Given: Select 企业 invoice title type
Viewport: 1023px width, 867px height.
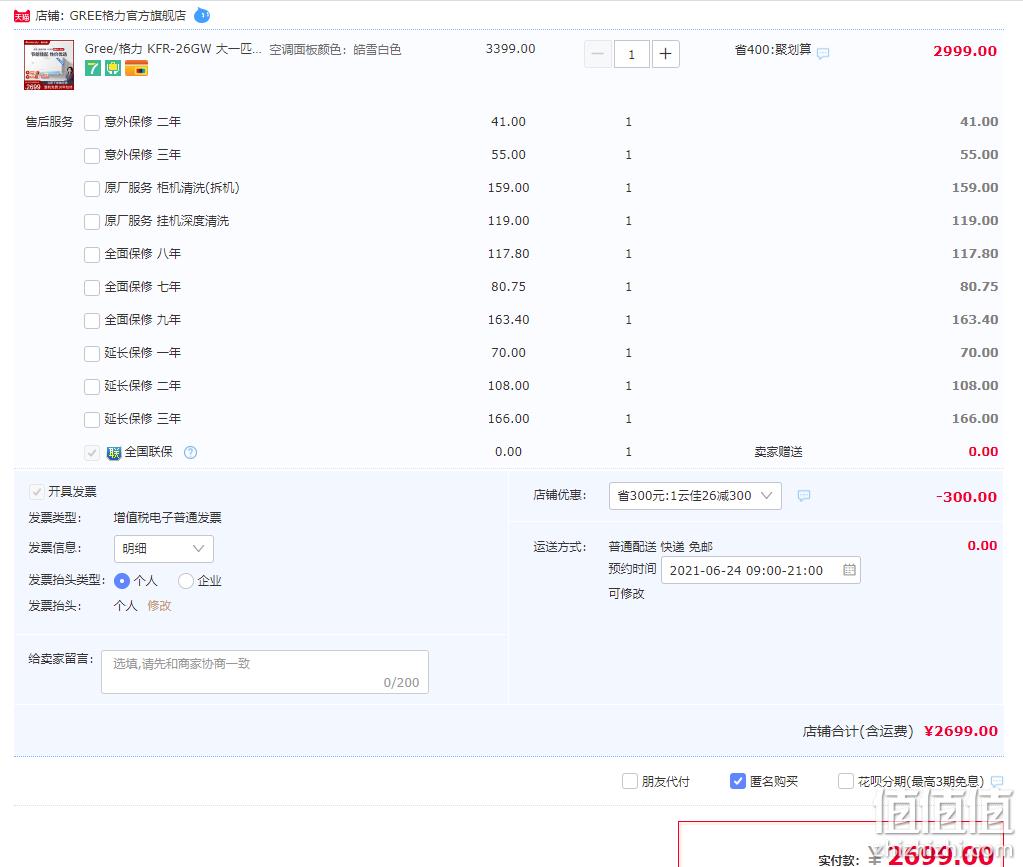Looking at the screenshot, I should pyautogui.click(x=186, y=581).
